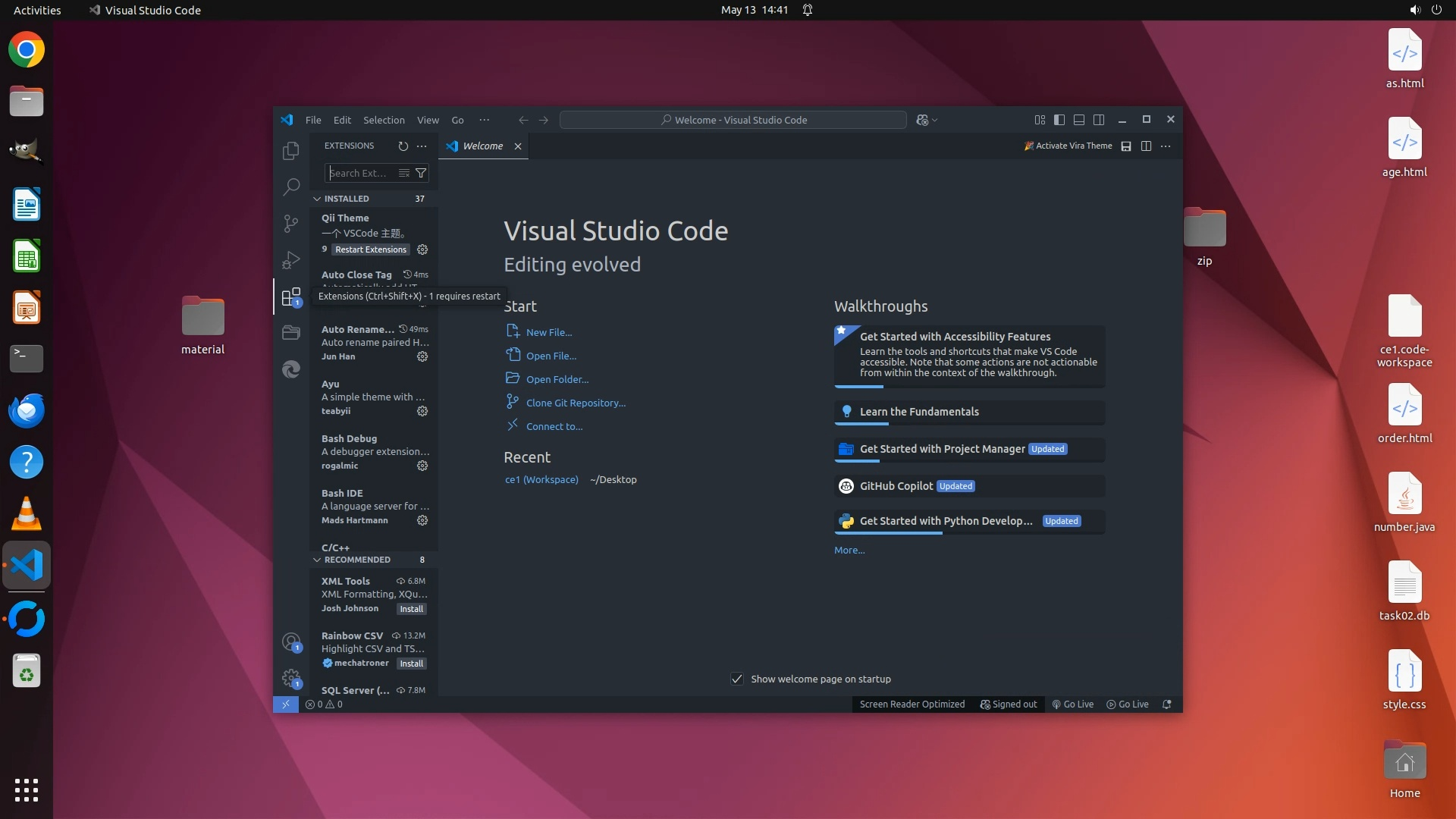This screenshot has height=819, width=1456.
Task: Open the Explorer view in activity bar
Action: pos(291,151)
